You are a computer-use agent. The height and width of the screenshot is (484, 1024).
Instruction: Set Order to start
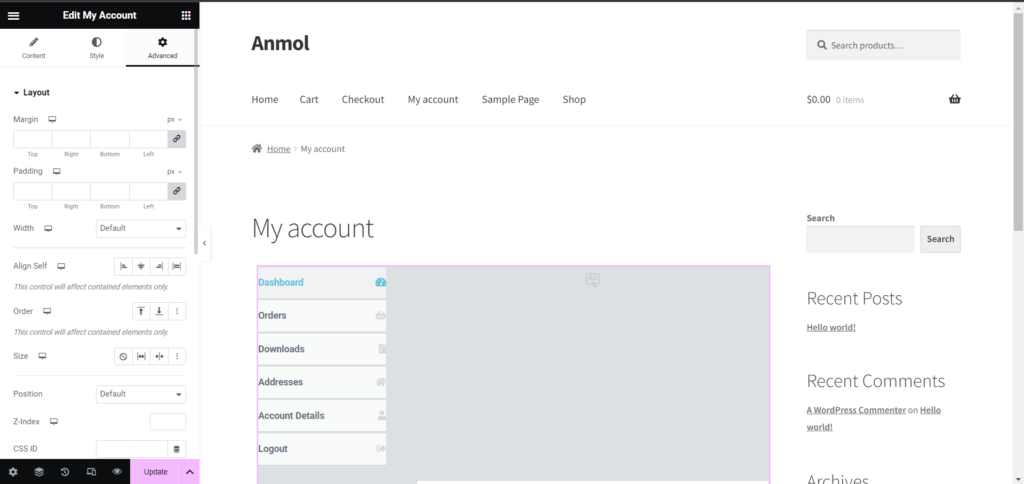141,312
